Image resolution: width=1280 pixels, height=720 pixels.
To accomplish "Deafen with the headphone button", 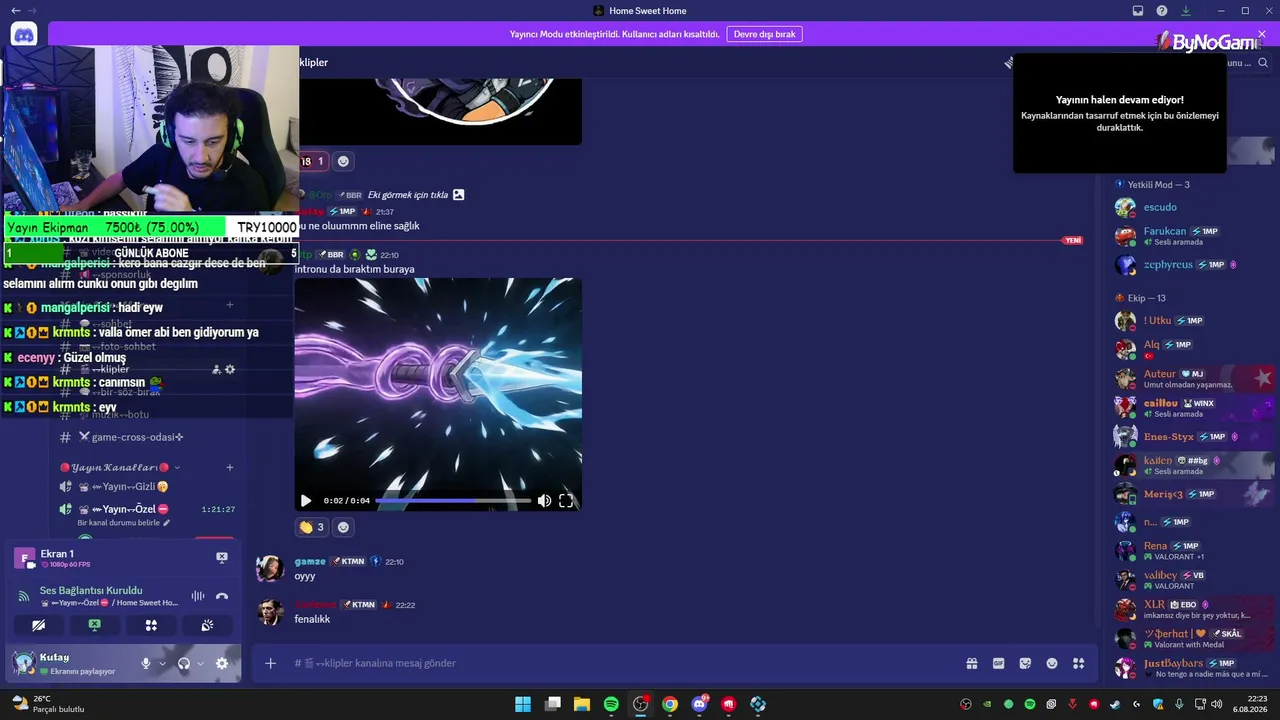I will coord(184,663).
